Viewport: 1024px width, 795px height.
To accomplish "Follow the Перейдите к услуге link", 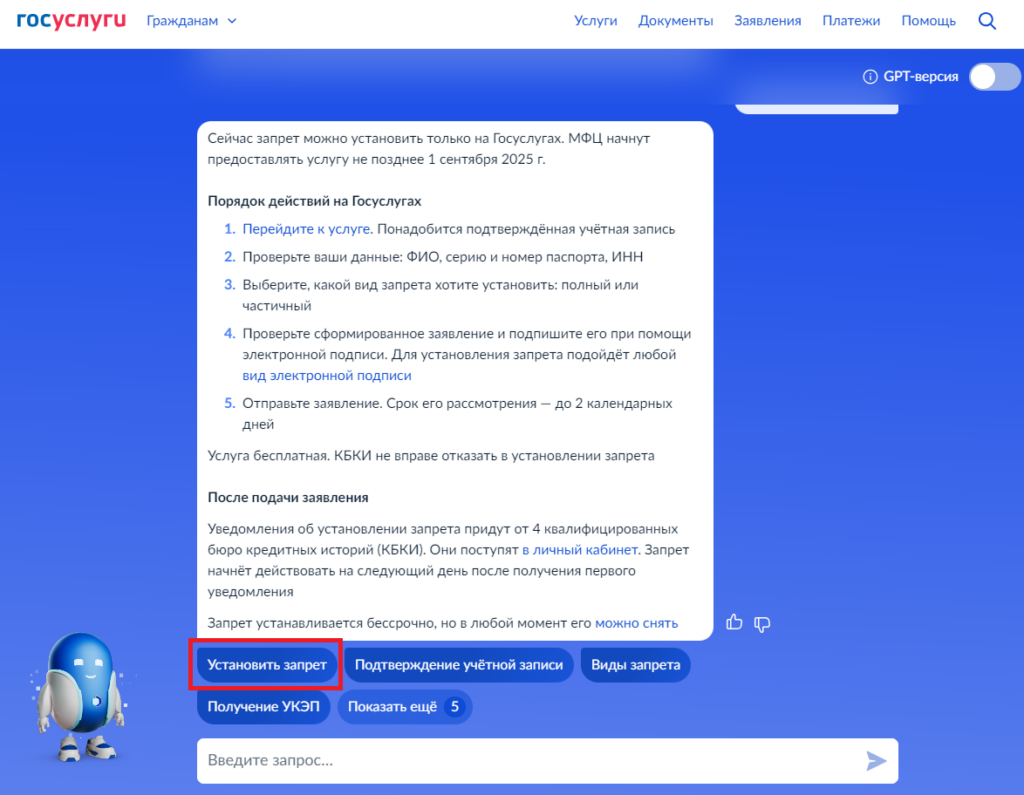I will [x=307, y=229].
